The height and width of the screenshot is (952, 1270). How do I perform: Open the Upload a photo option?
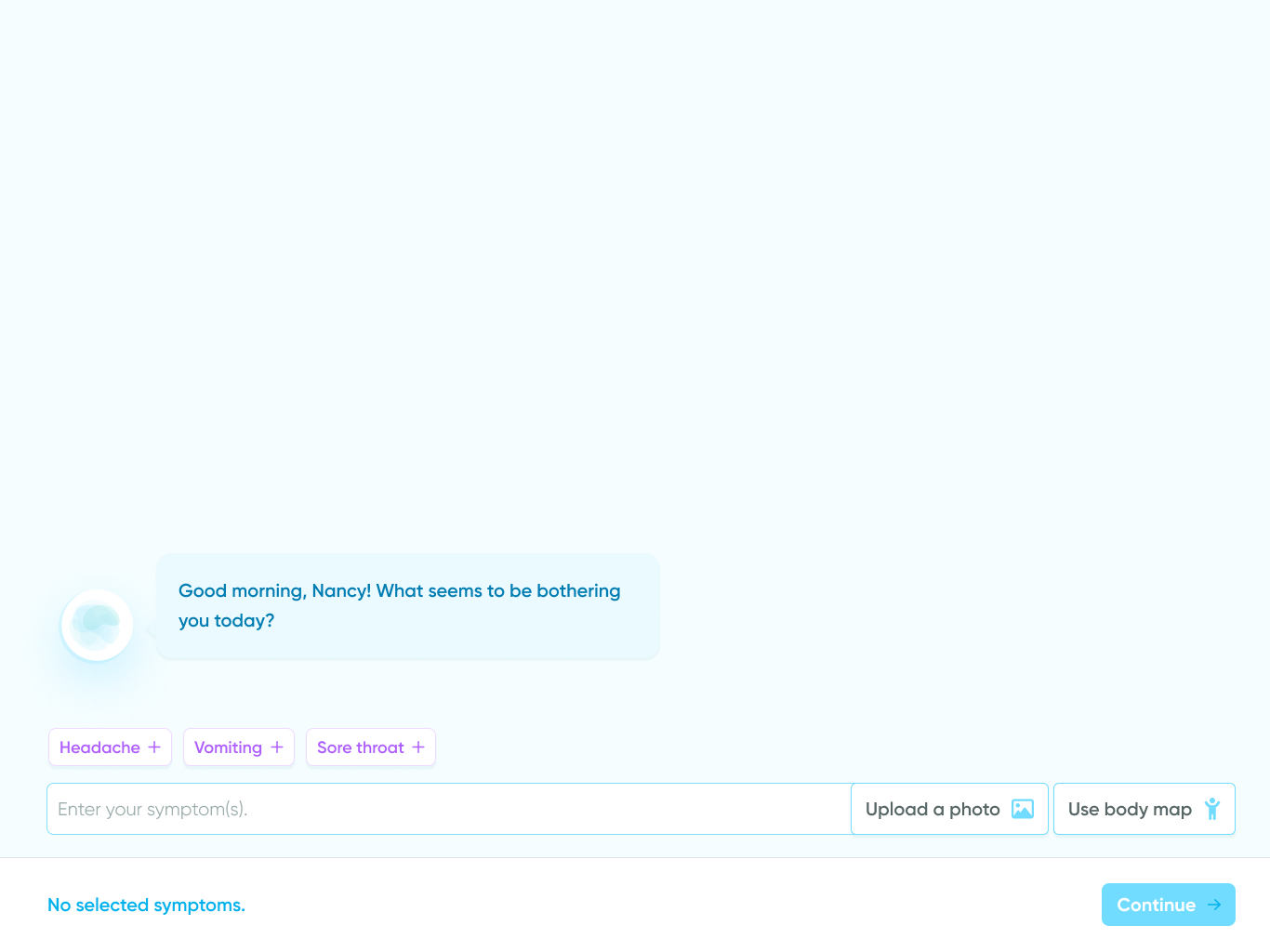948,809
